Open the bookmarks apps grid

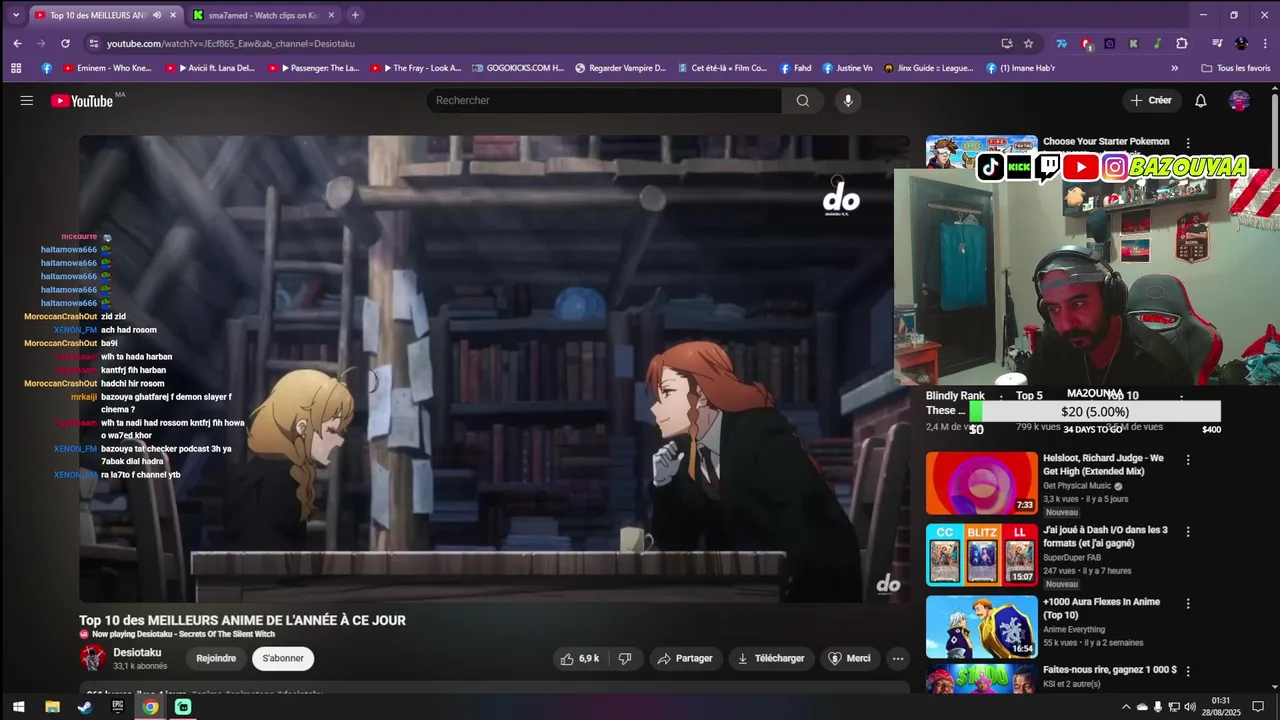pos(16,68)
